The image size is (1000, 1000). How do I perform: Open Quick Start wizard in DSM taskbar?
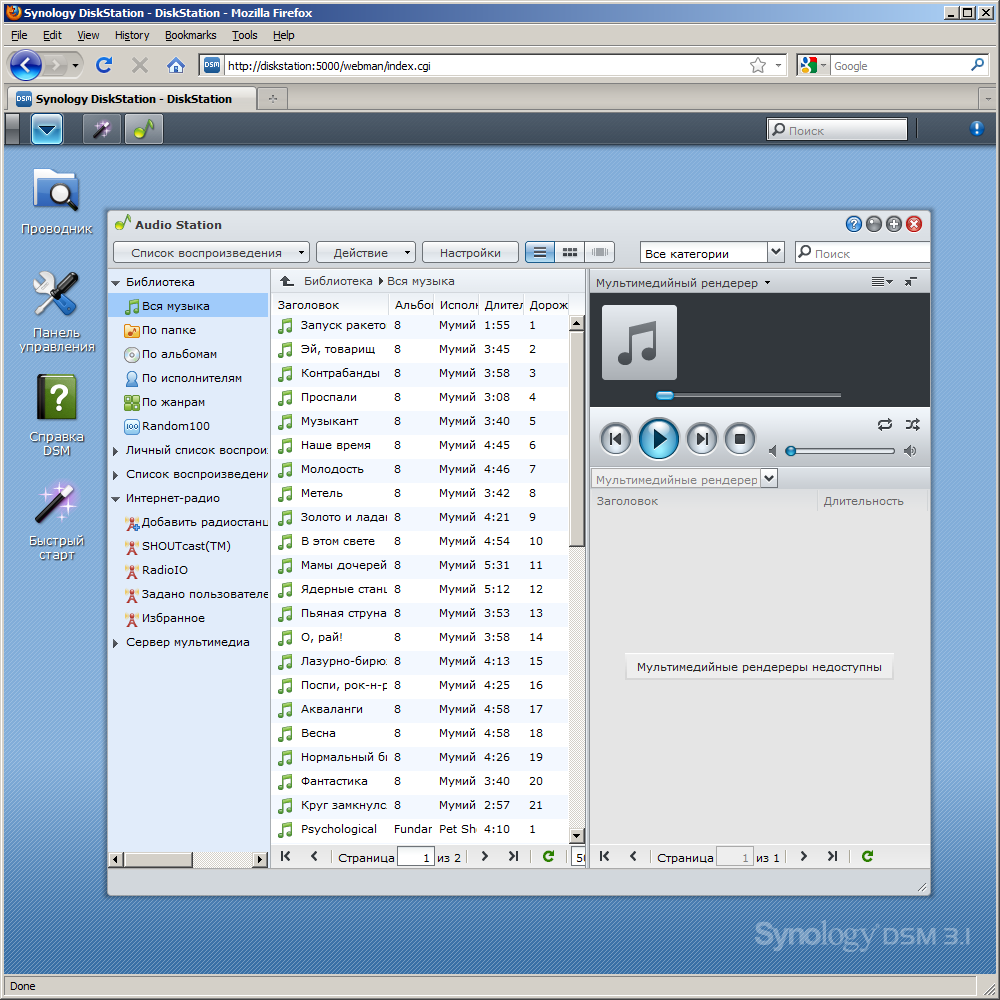pyautogui.click(x=102, y=129)
